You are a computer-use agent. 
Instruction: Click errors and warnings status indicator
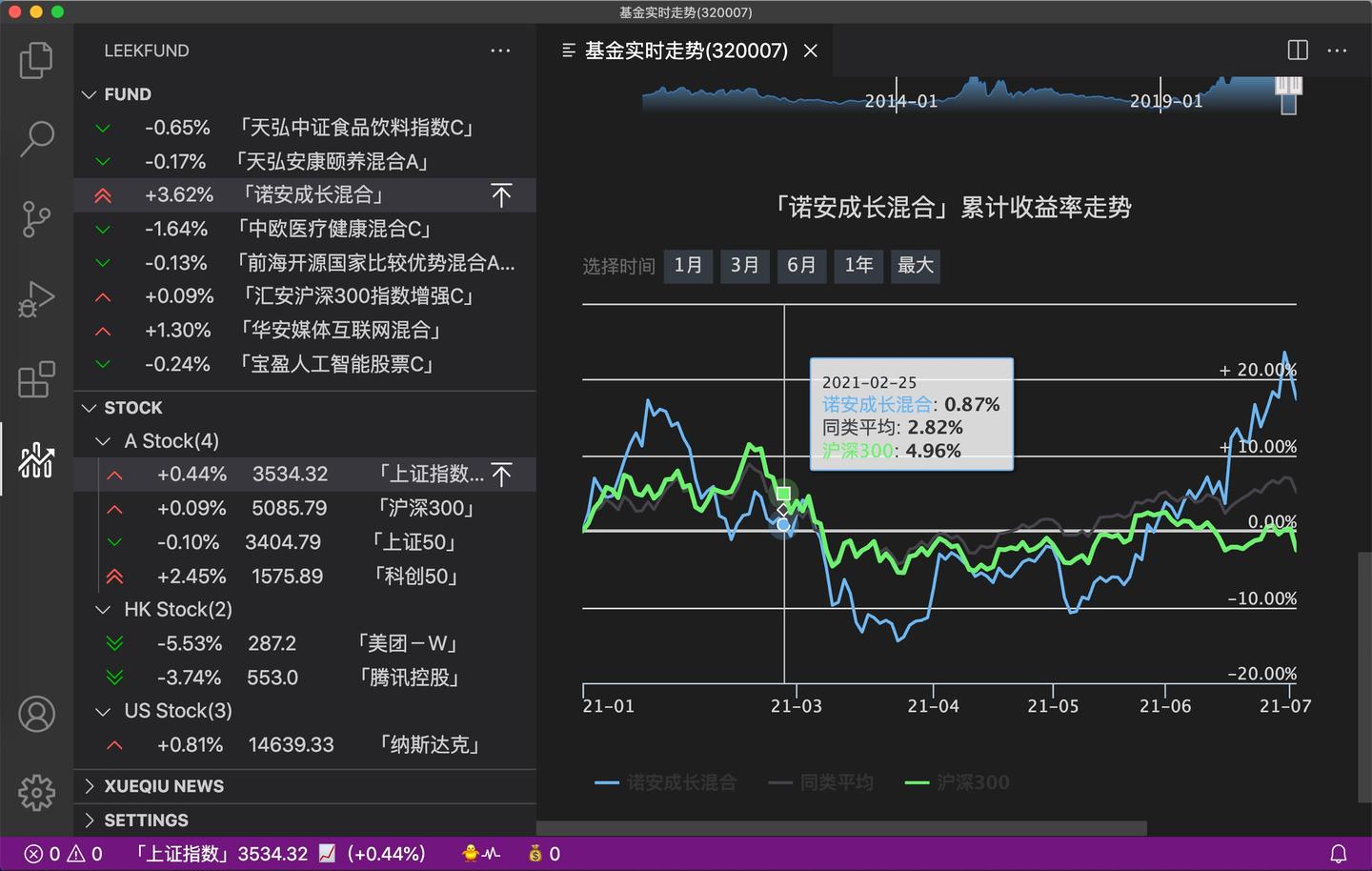(63, 854)
